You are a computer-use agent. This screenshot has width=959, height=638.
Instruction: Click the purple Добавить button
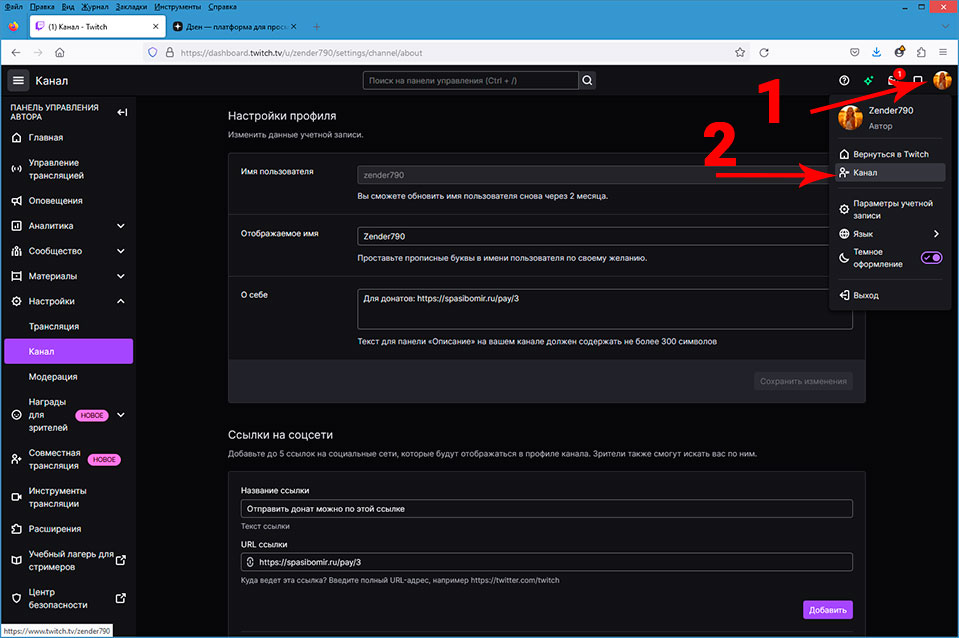tap(828, 610)
